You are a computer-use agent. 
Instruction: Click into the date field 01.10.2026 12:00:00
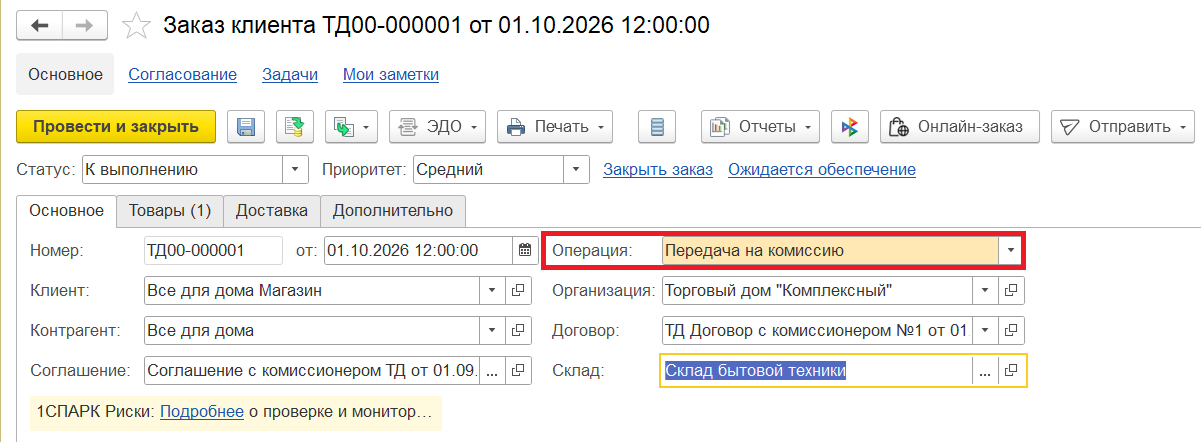click(x=419, y=250)
